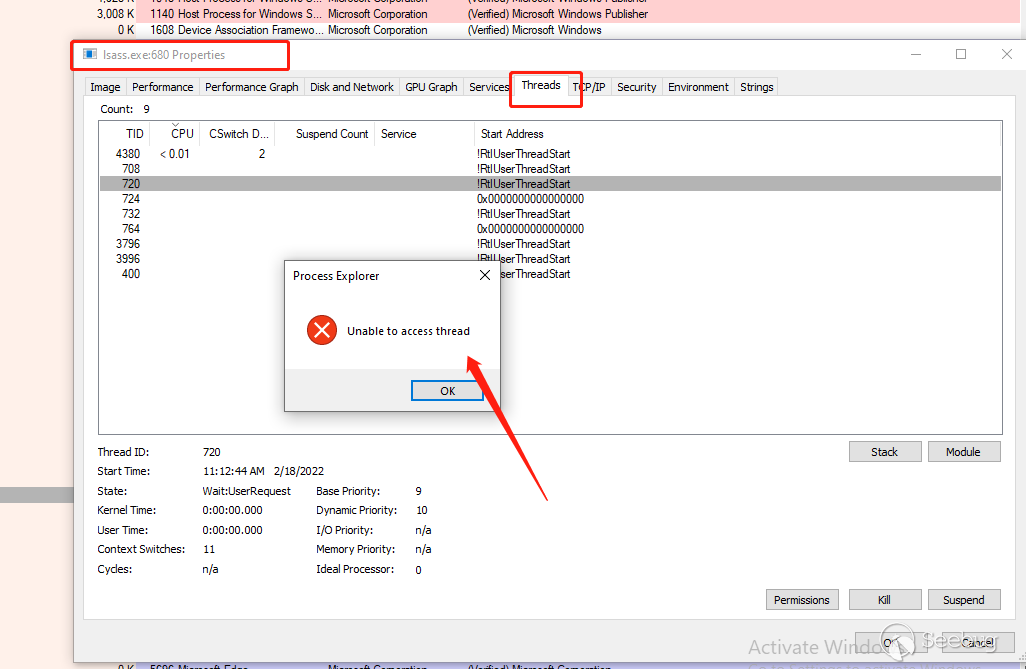
Task: Click the red error icon in dialog
Action: coord(322,330)
